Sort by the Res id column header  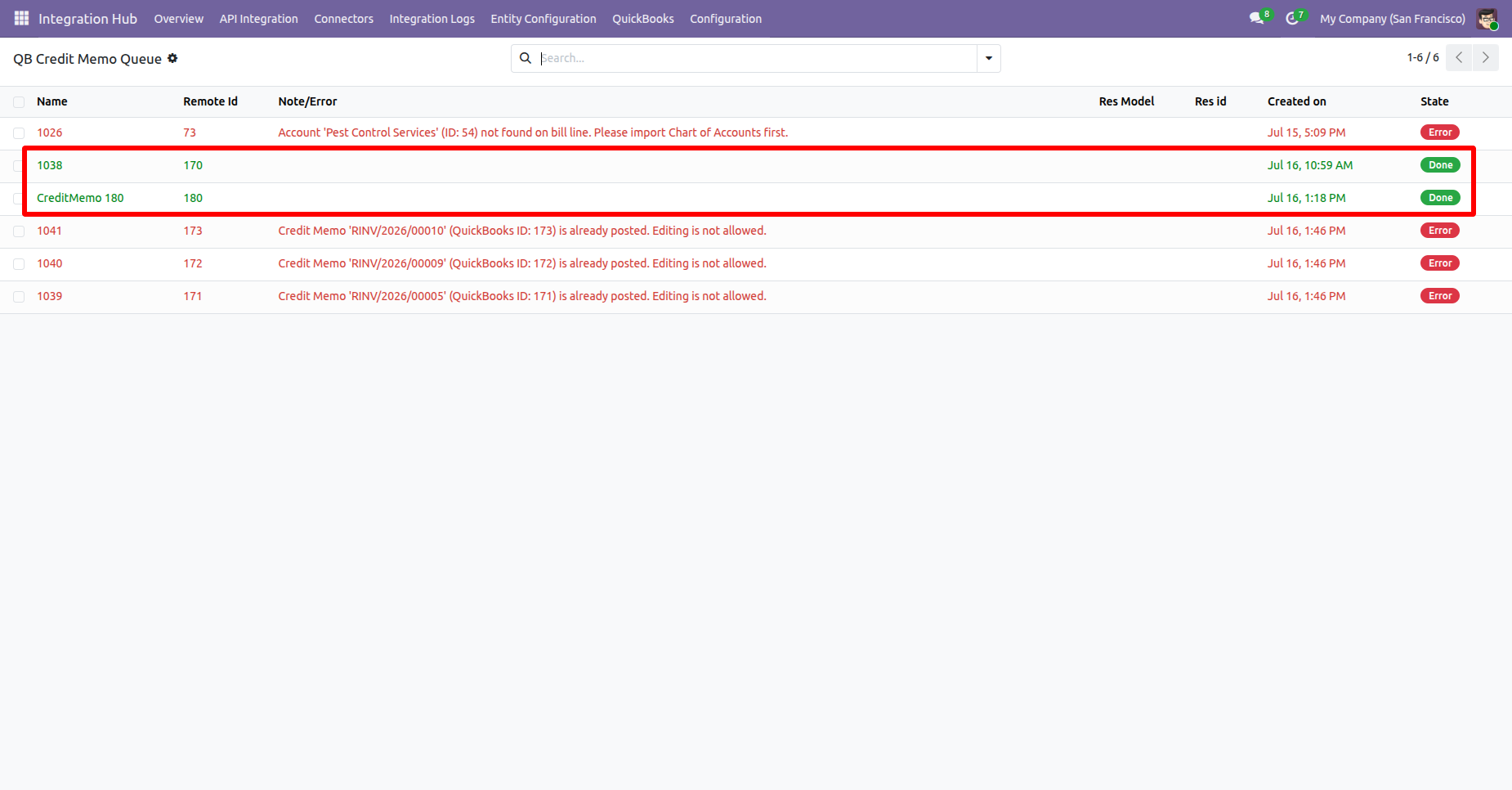(x=1210, y=101)
